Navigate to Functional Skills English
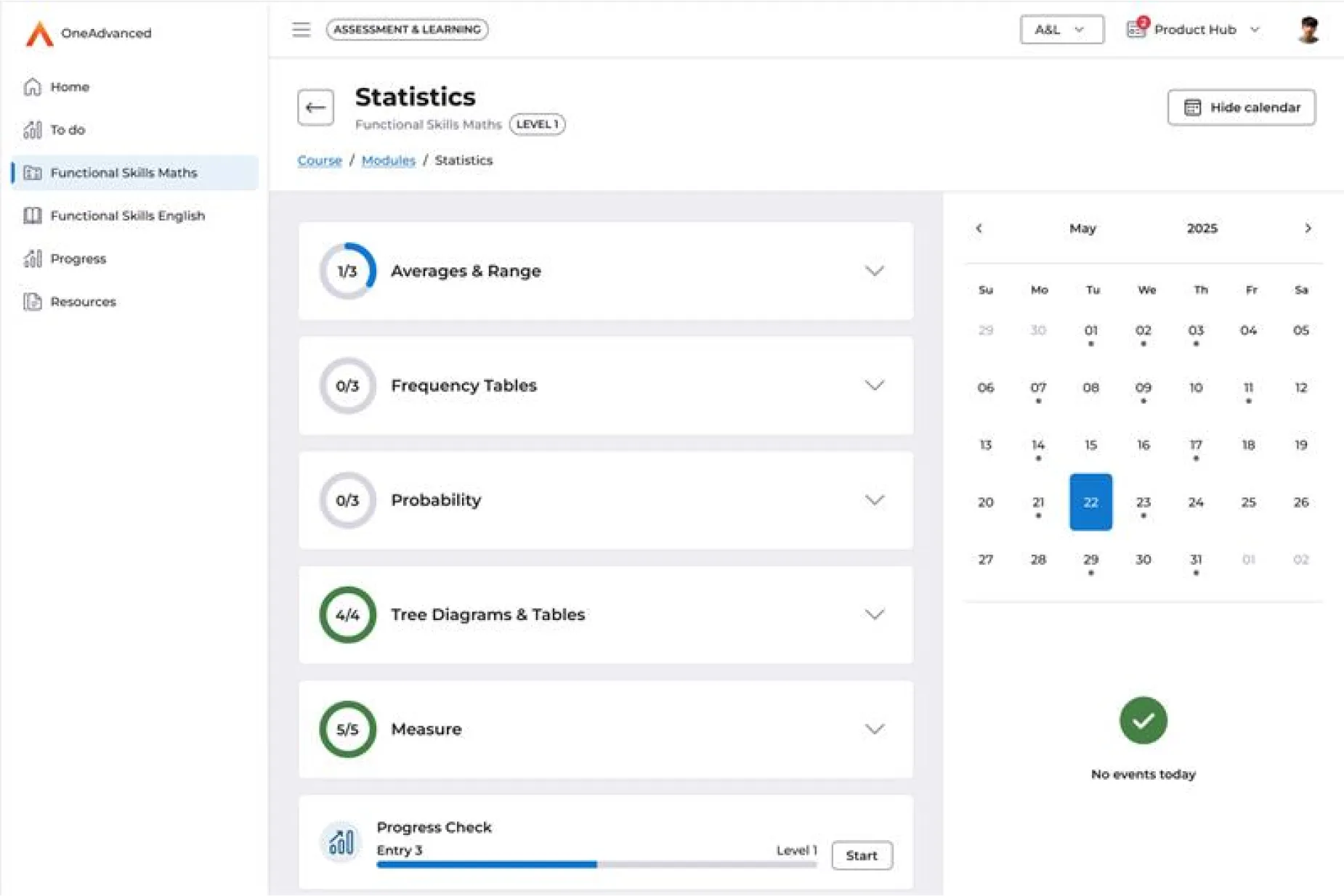1344x896 pixels. coord(127,216)
